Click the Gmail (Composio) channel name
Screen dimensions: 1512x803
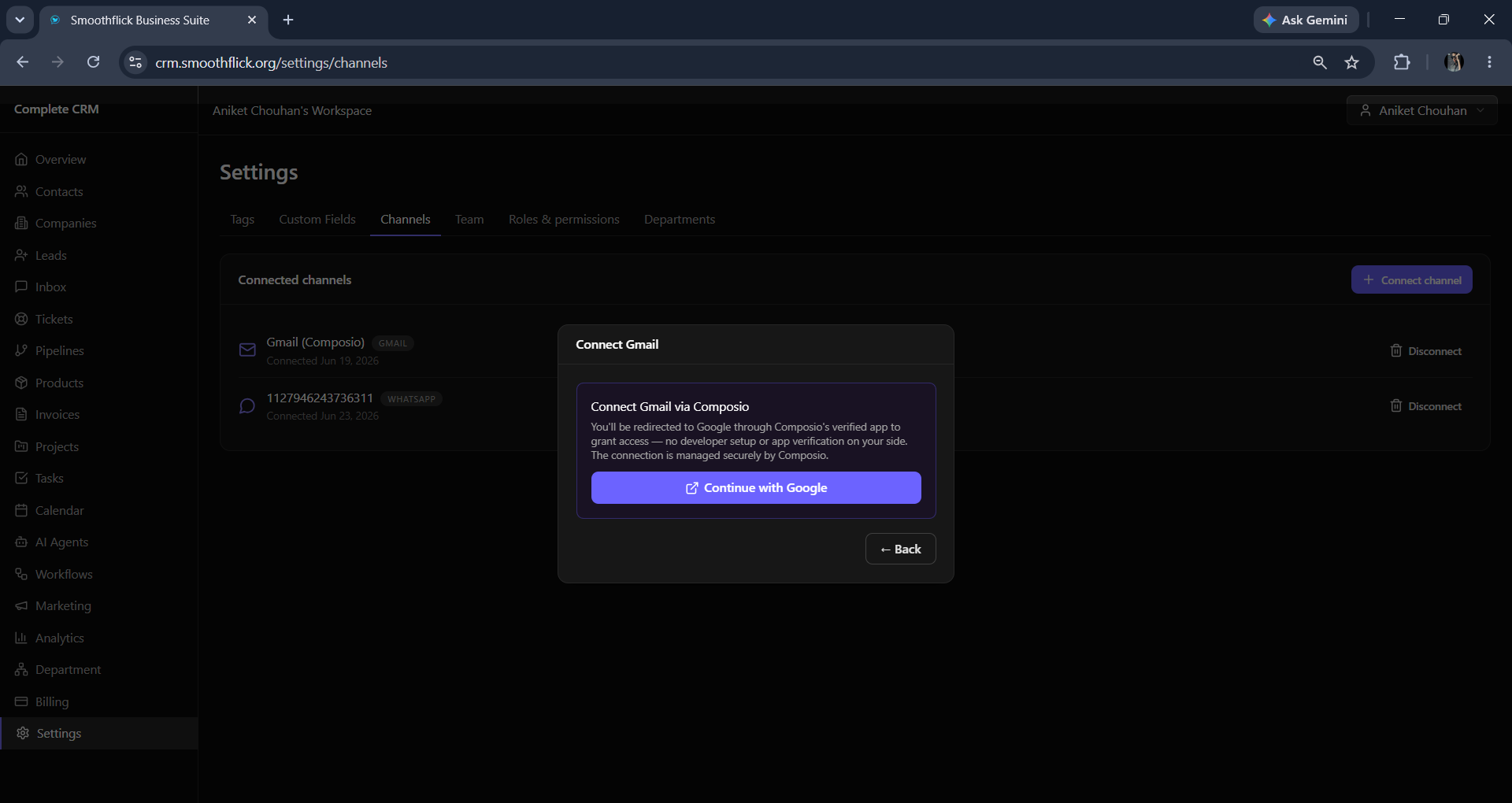click(x=315, y=342)
